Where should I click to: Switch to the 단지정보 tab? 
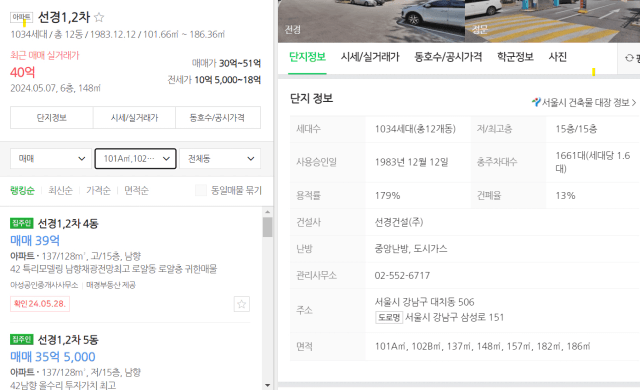[x=307, y=57]
